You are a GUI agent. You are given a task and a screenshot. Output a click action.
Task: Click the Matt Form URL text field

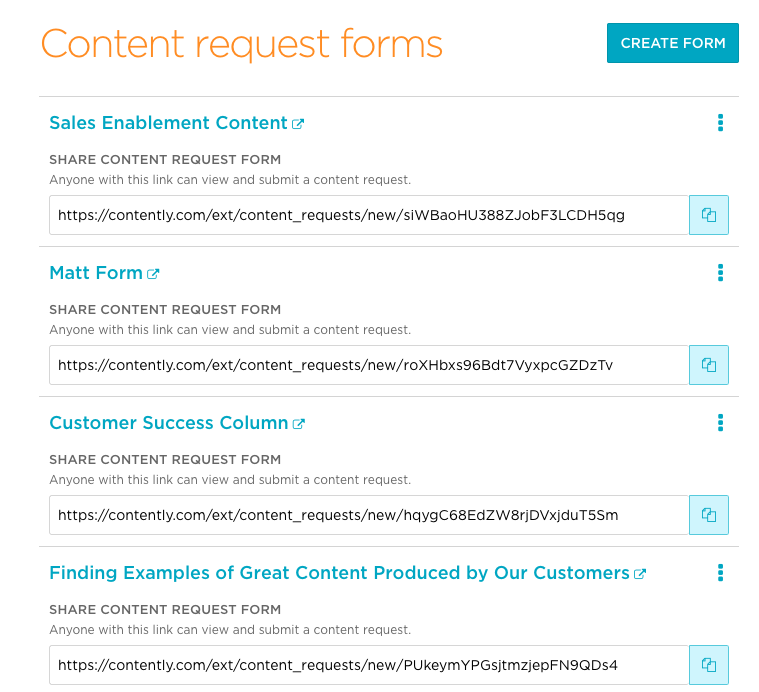(x=369, y=365)
